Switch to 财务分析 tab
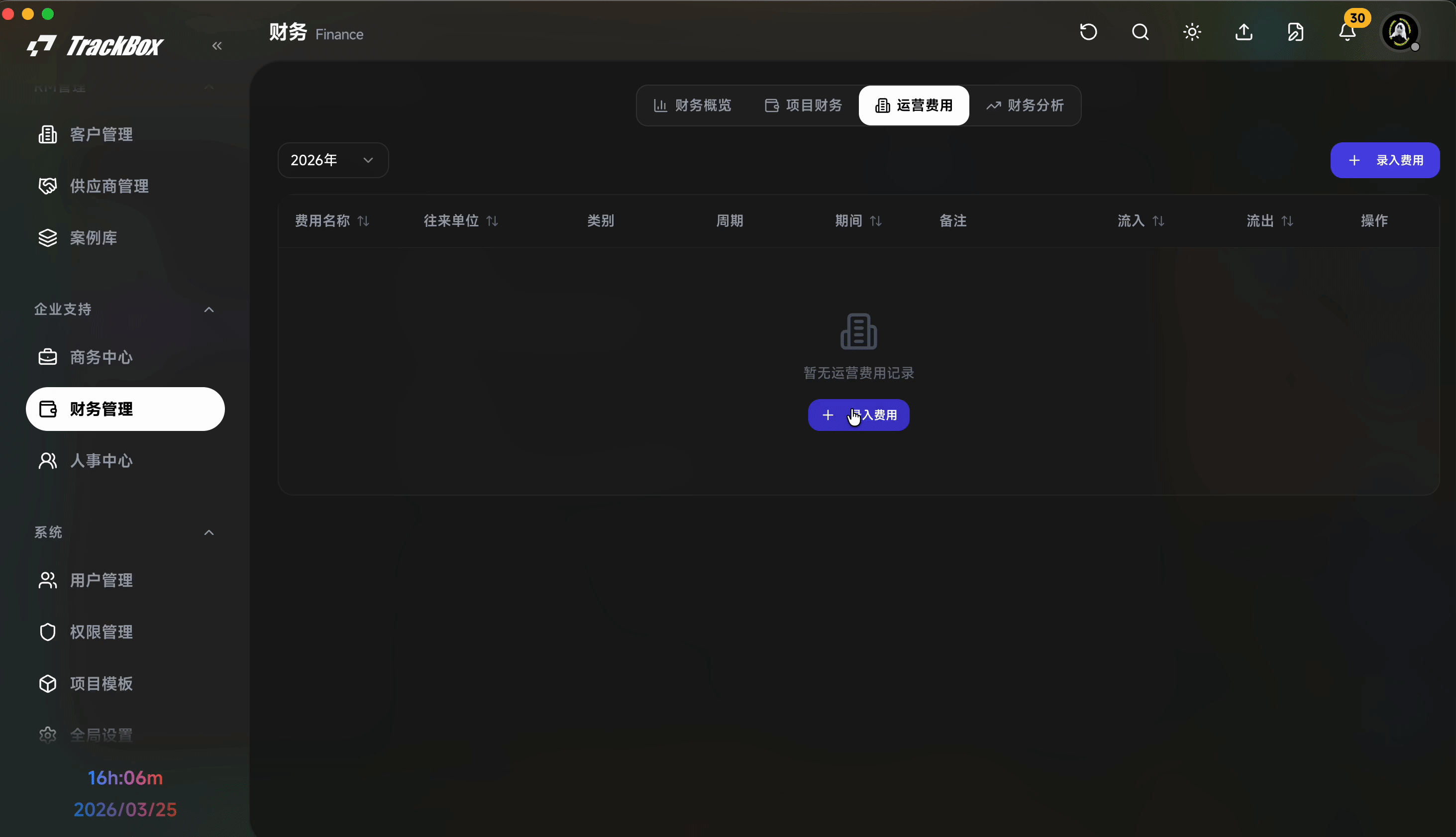The image size is (1456, 837). (x=1025, y=106)
